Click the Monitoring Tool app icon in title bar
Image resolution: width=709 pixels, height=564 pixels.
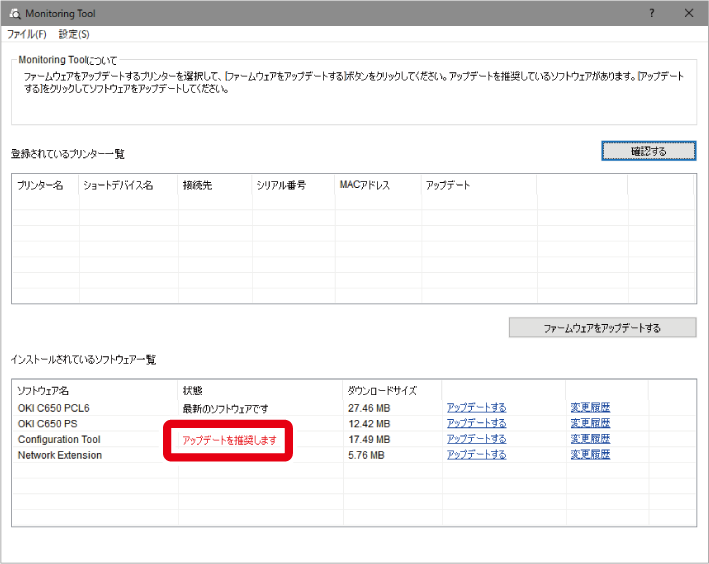[13, 13]
